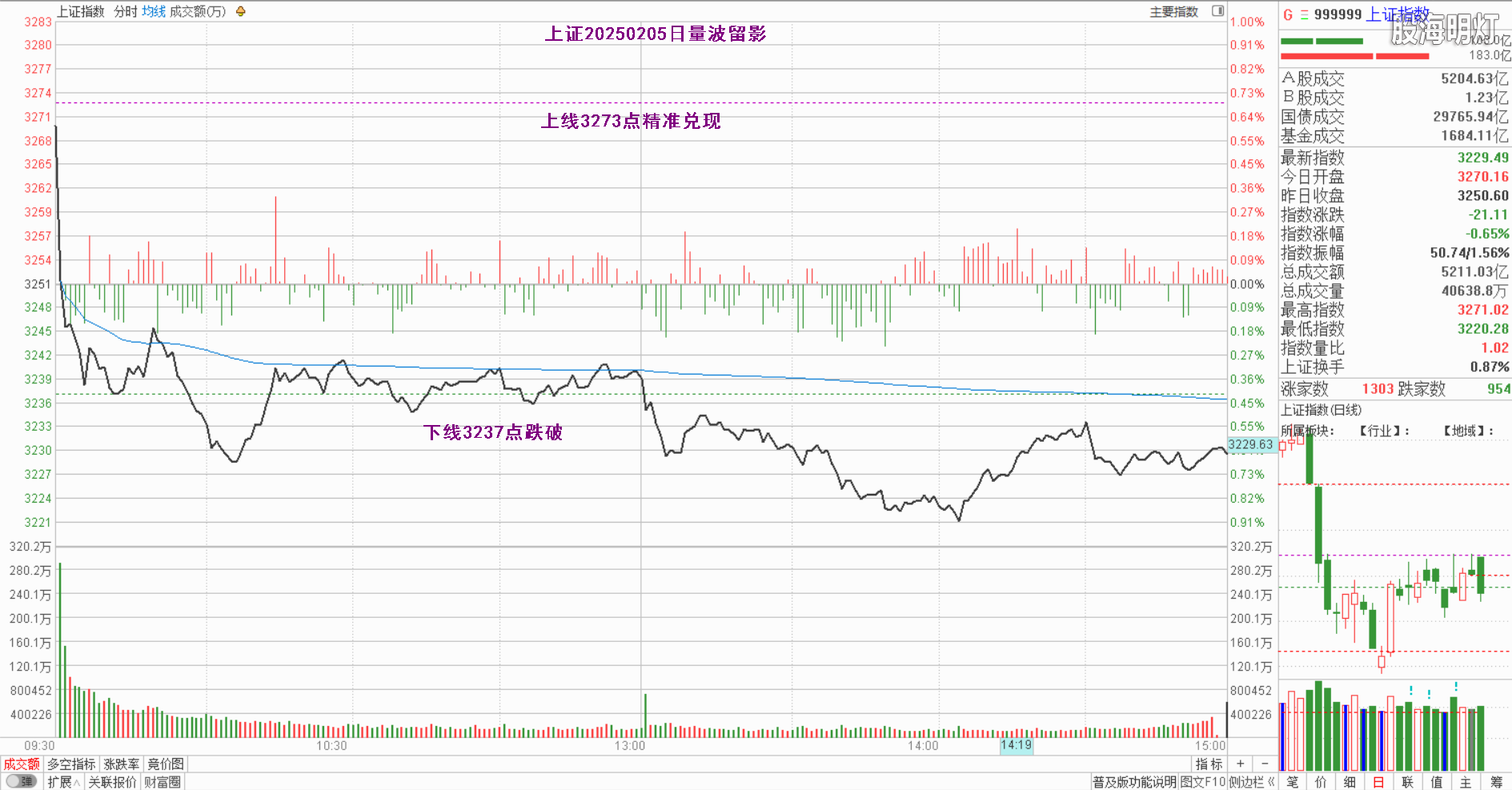Click the 上证指数 chart title

click(x=80, y=11)
